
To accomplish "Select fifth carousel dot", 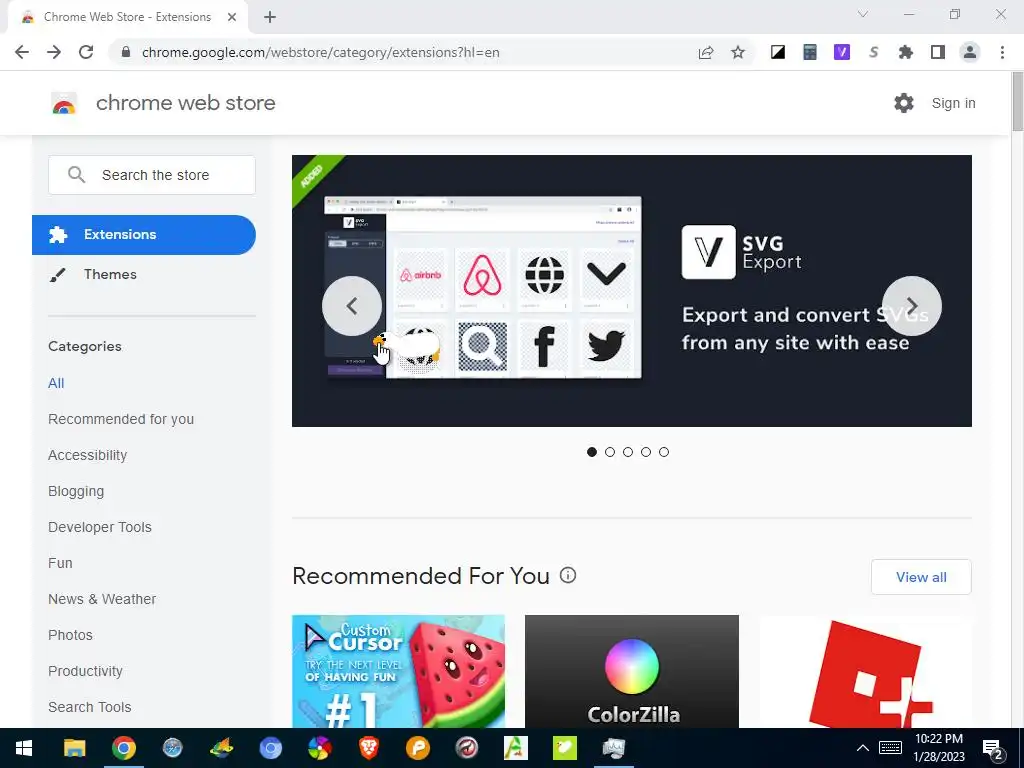I will 664,452.
